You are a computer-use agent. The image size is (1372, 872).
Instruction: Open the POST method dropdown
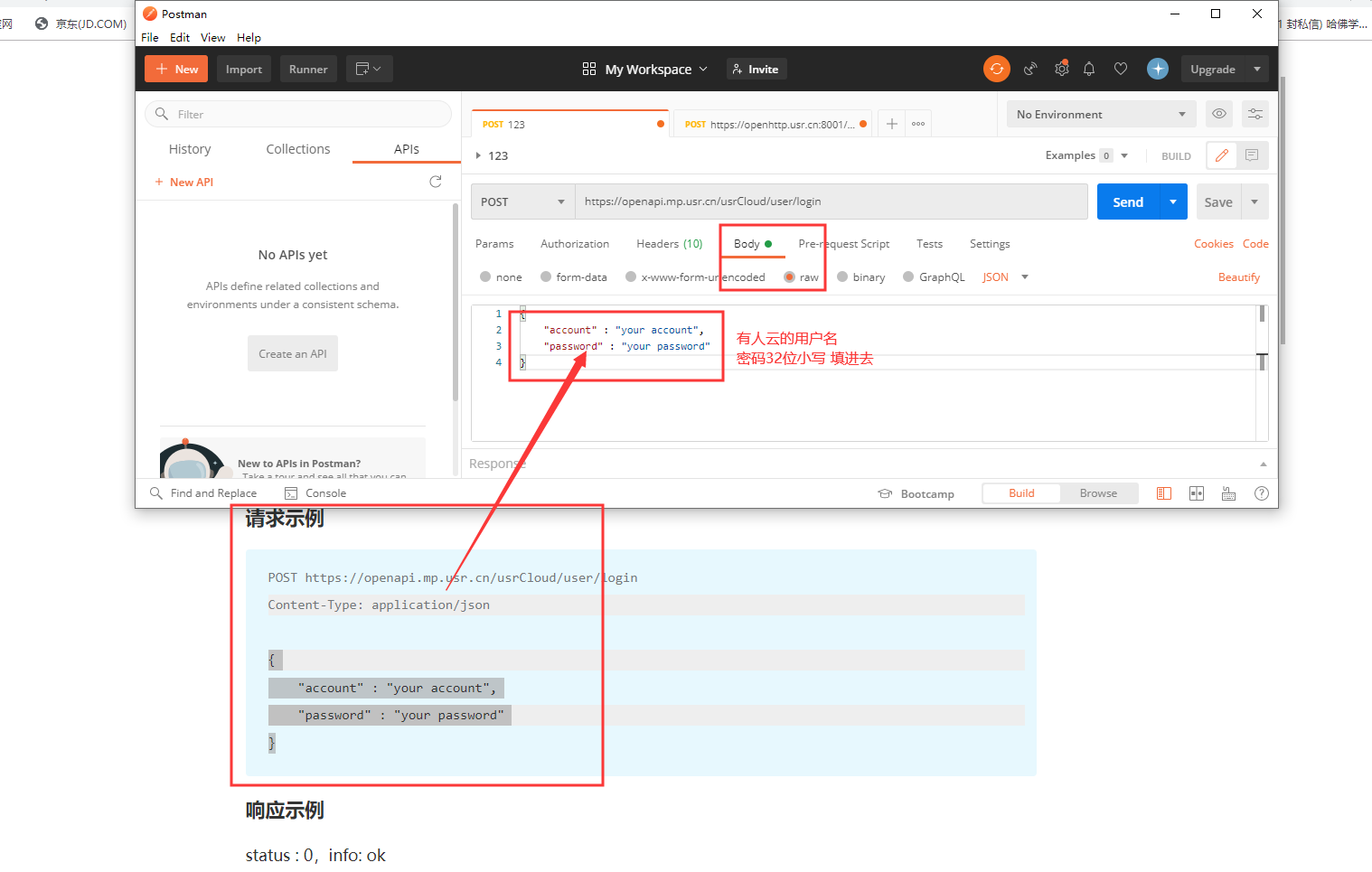coord(522,202)
